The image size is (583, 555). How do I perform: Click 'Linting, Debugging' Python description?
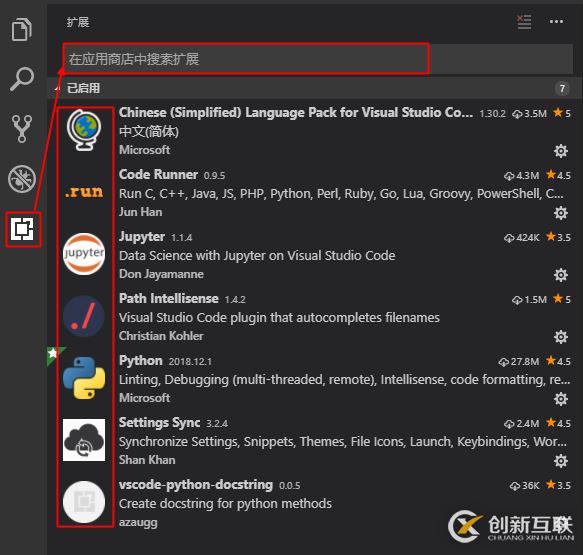point(344,380)
